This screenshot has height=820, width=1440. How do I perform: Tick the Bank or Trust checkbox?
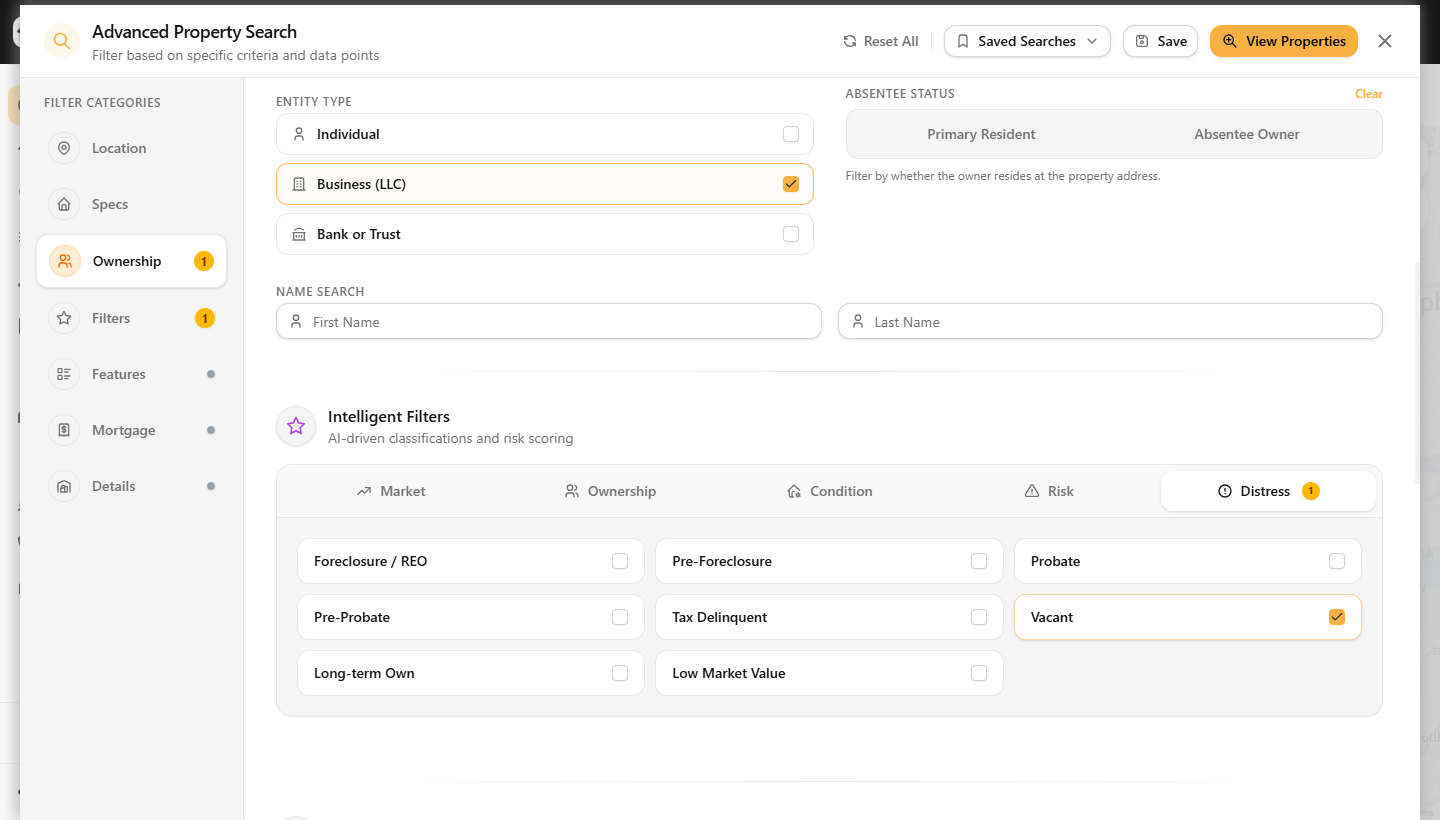click(x=791, y=234)
